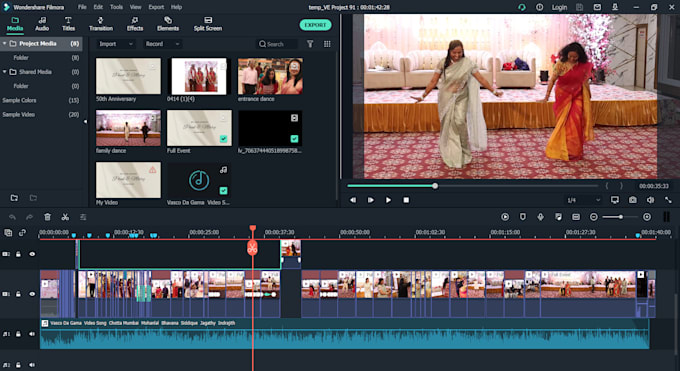The height and width of the screenshot is (371, 680).
Task: Open the Record dropdown
Action: tap(162, 44)
